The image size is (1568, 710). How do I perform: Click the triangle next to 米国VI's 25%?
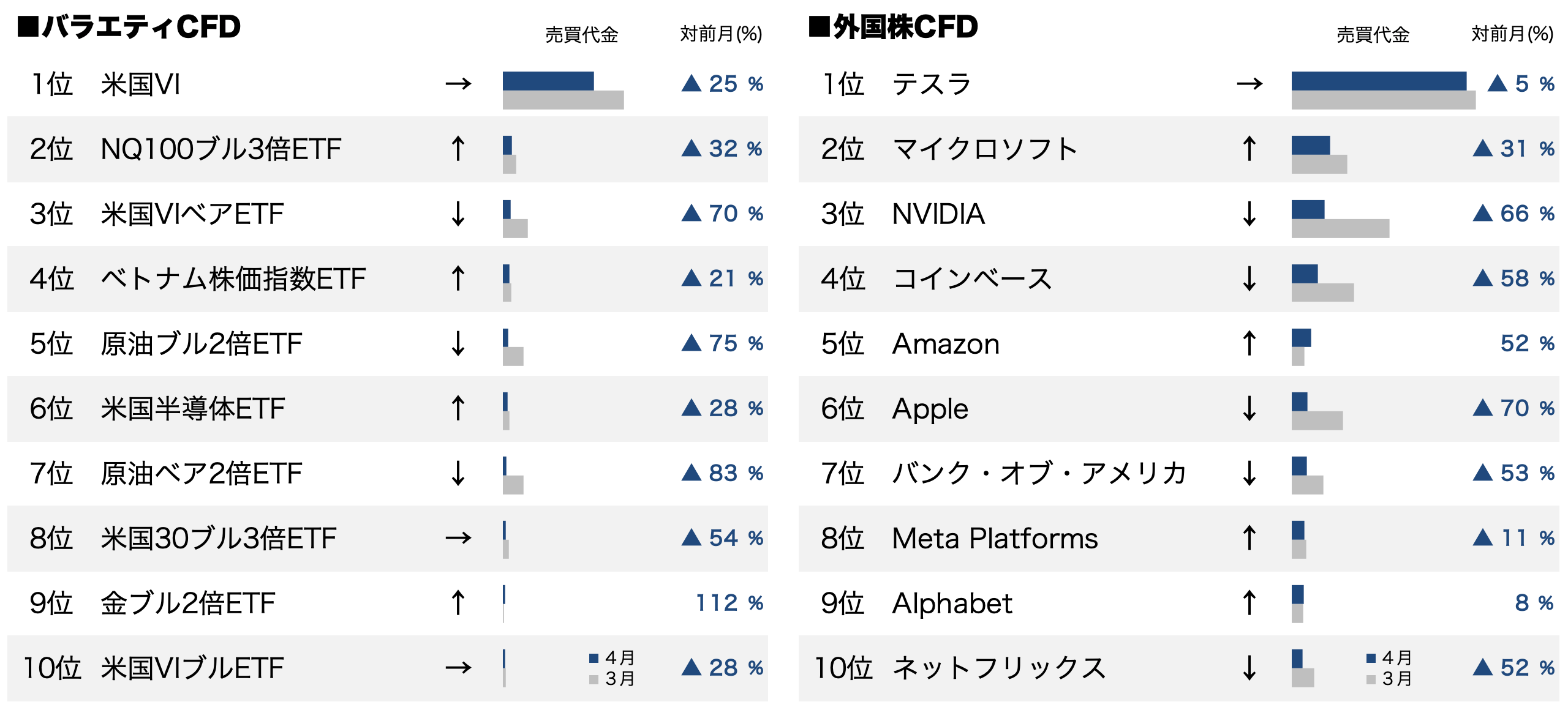tap(692, 83)
